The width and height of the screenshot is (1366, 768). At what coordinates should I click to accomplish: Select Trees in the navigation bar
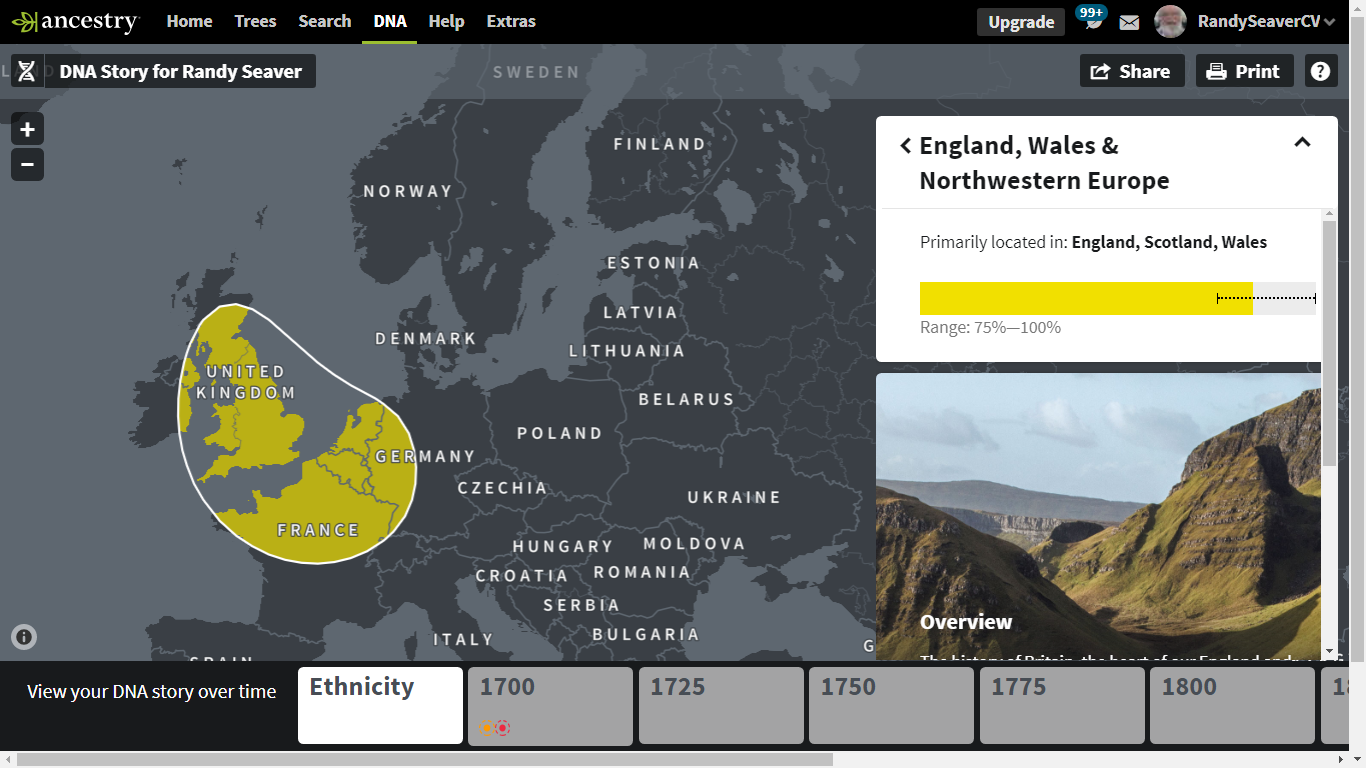[x=255, y=20]
